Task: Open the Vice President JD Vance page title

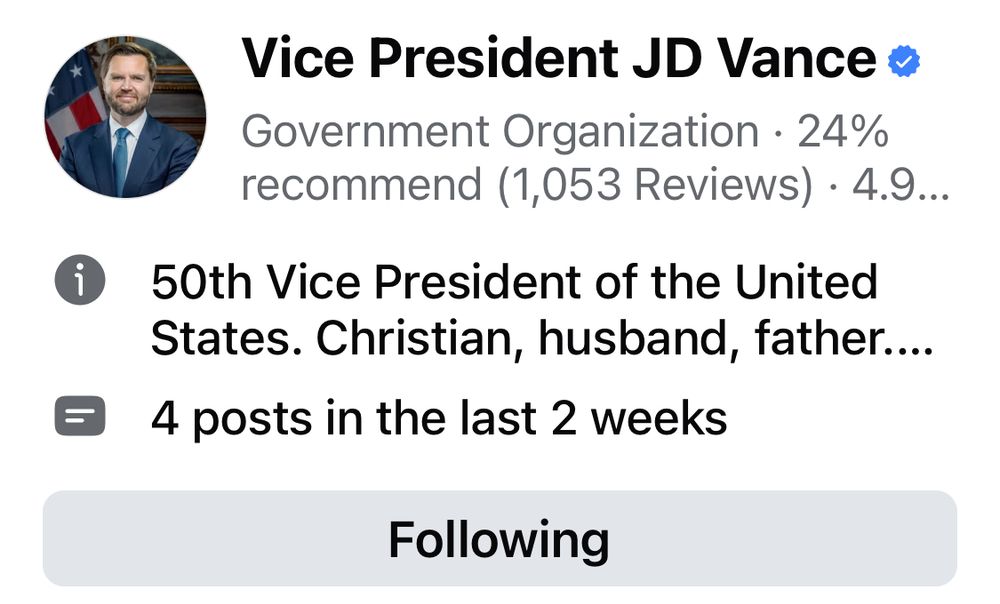Action: pyautogui.click(x=559, y=60)
